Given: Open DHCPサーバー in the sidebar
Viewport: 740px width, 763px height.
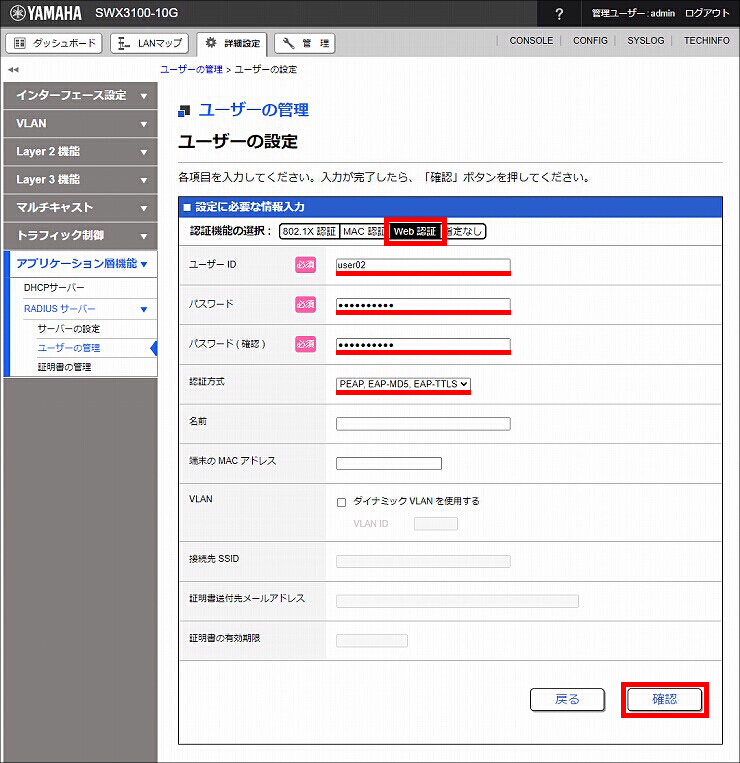Looking at the screenshot, I should (x=54, y=288).
